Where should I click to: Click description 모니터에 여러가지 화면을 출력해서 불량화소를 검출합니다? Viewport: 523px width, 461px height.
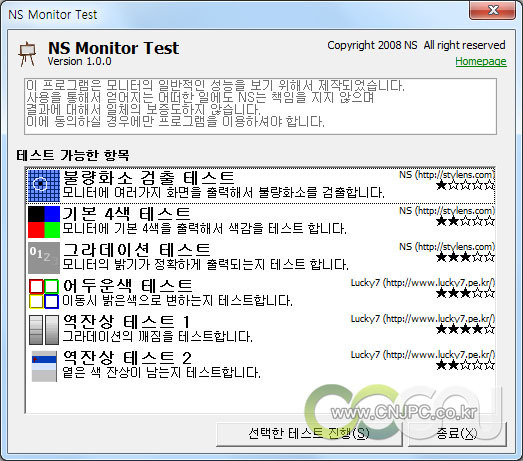pyautogui.click(x=223, y=193)
